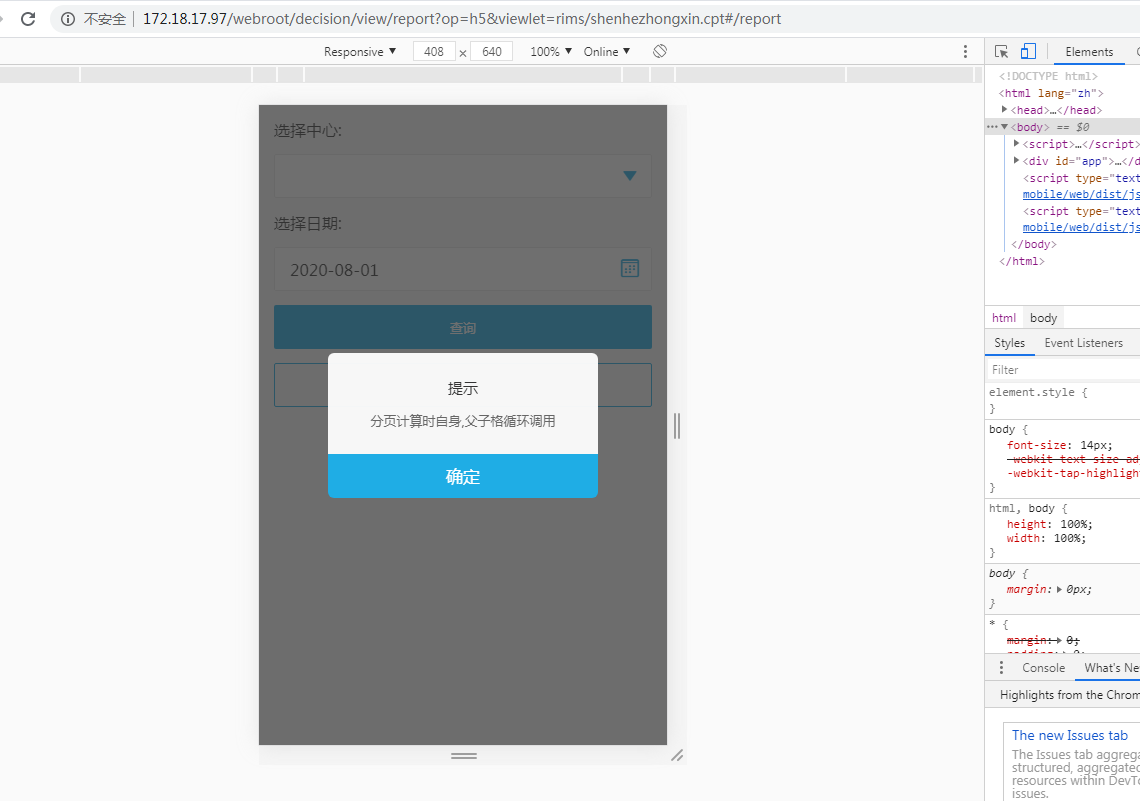The image size is (1140, 801).
Task: Expand the head node in the DOM tree
Action: pyautogui.click(x=1005, y=110)
